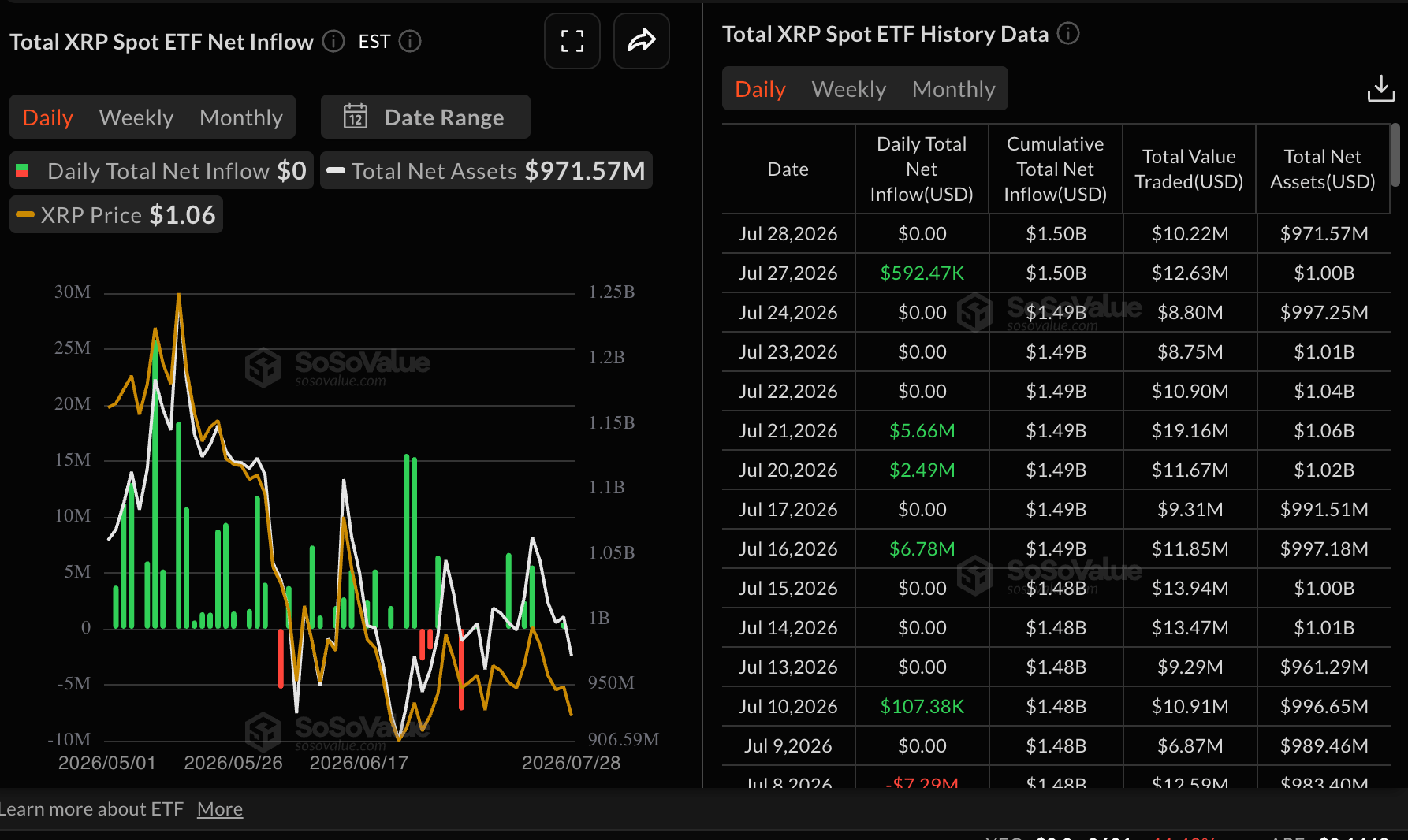Click the white Total Net Assets swatch
This screenshot has height=840, width=1408.
(x=336, y=170)
